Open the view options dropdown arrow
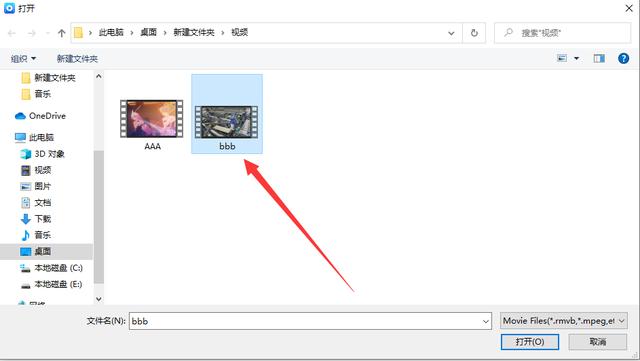 click(576, 58)
